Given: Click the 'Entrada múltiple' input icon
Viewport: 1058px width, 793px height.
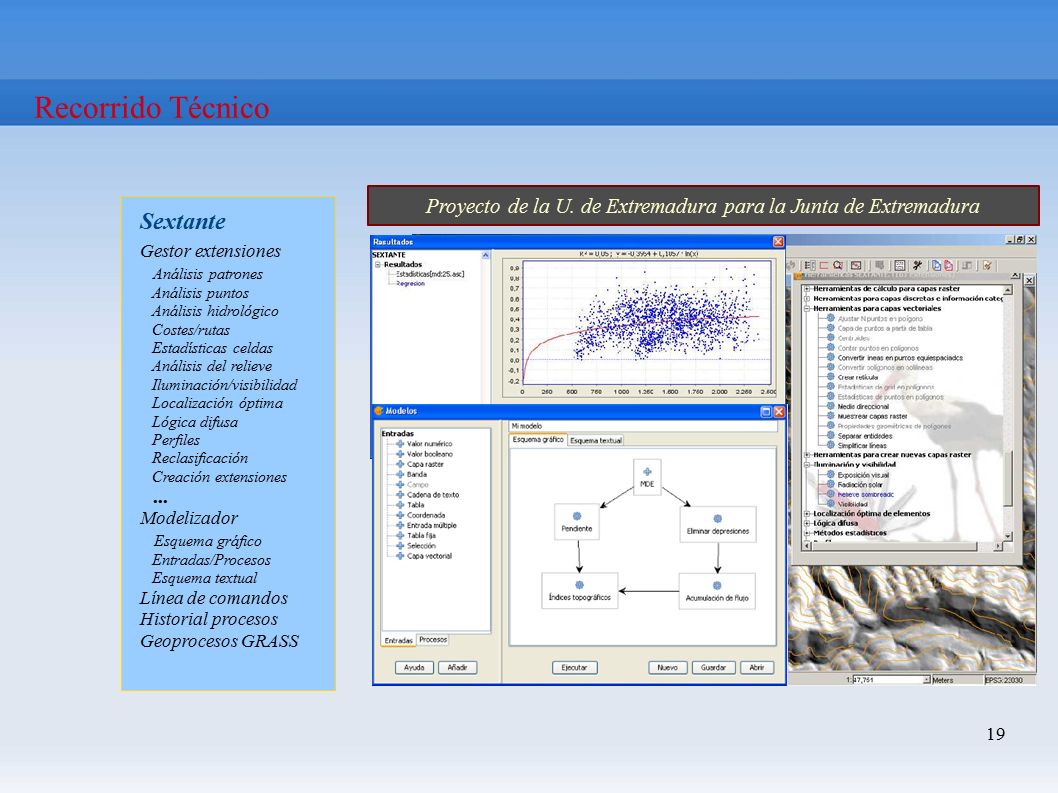Looking at the screenshot, I should pos(400,525).
